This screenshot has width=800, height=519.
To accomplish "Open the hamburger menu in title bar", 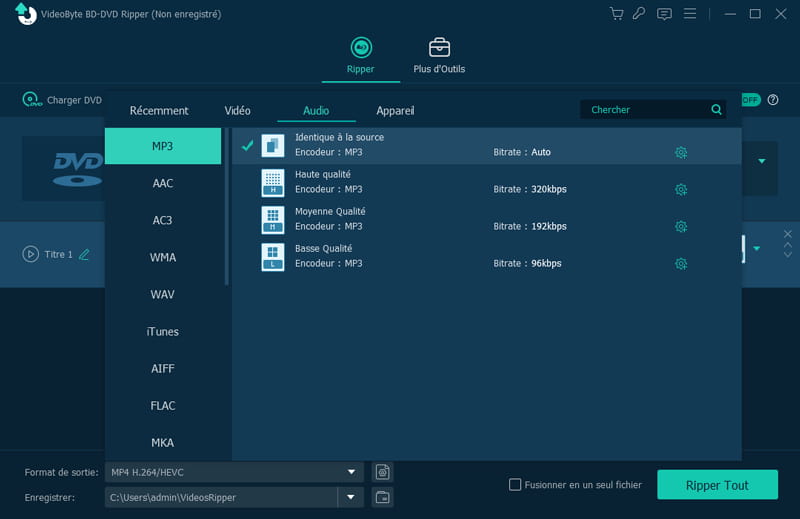I will coord(690,14).
